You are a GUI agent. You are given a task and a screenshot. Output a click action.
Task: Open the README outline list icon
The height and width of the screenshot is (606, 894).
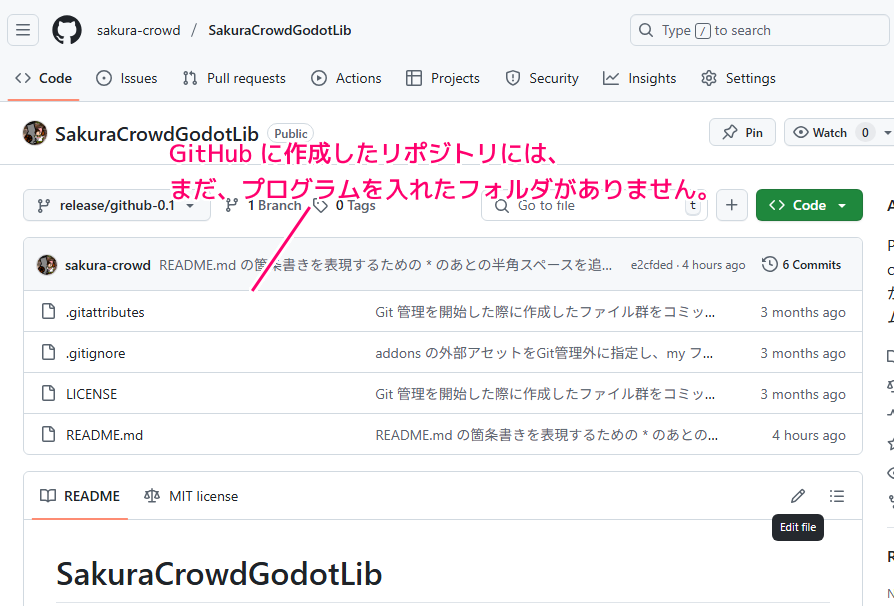(x=837, y=496)
